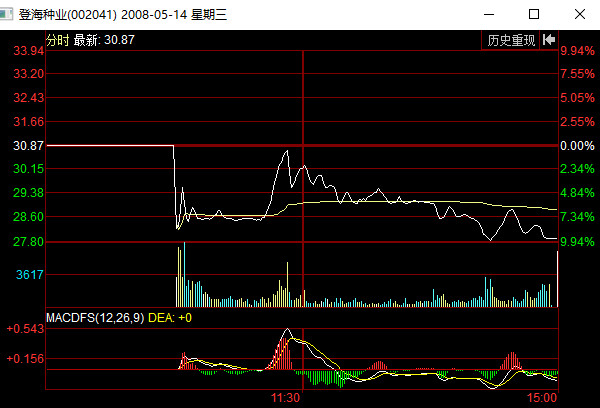Select the 分时 label at top left
The width and height of the screenshot is (600, 408).
coord(58,40)
